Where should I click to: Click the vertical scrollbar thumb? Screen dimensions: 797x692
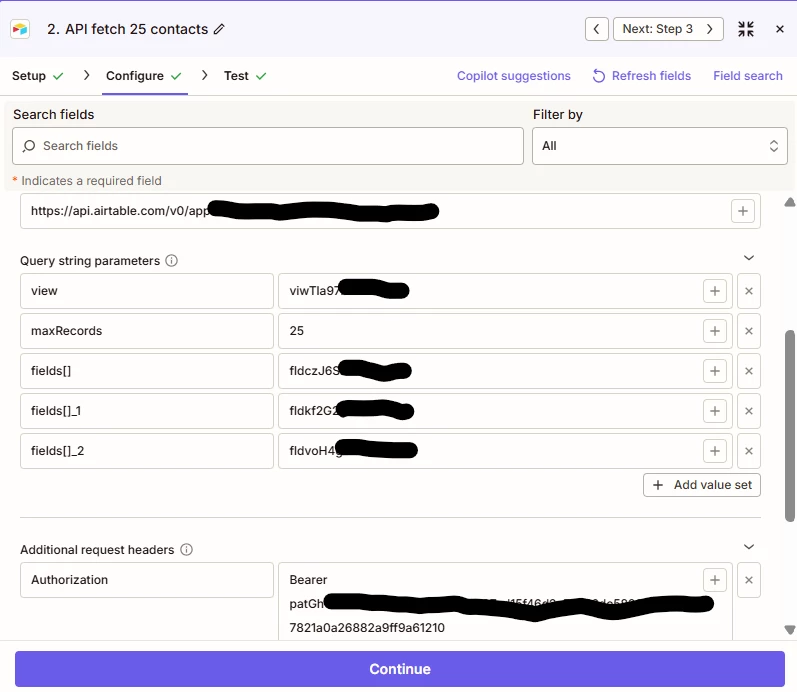789,426
